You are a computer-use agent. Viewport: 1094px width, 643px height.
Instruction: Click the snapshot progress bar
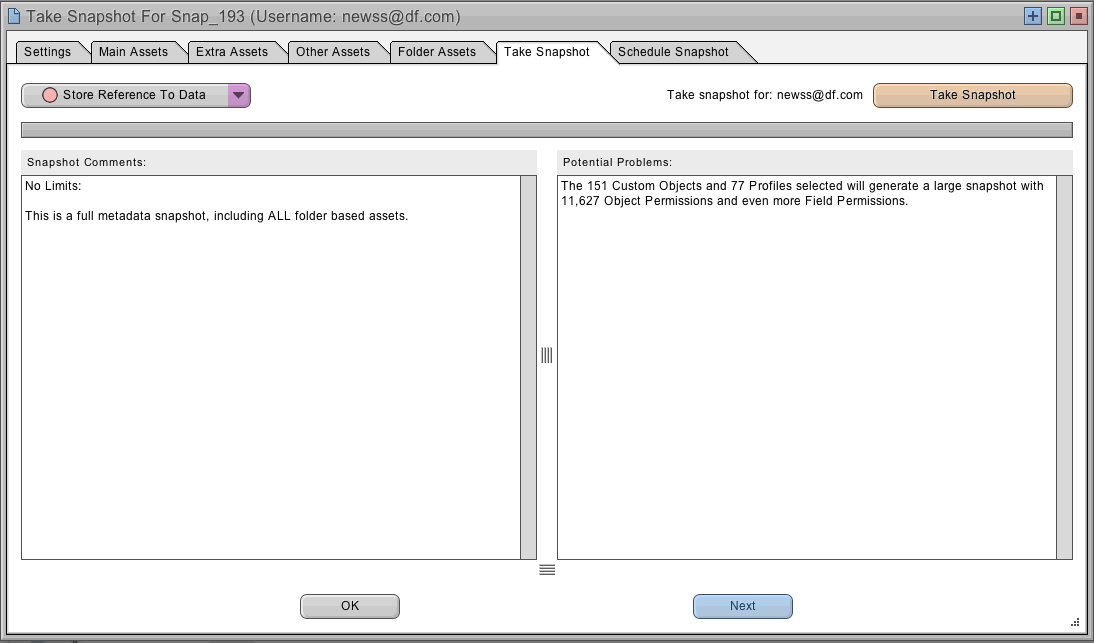point(546,130)
